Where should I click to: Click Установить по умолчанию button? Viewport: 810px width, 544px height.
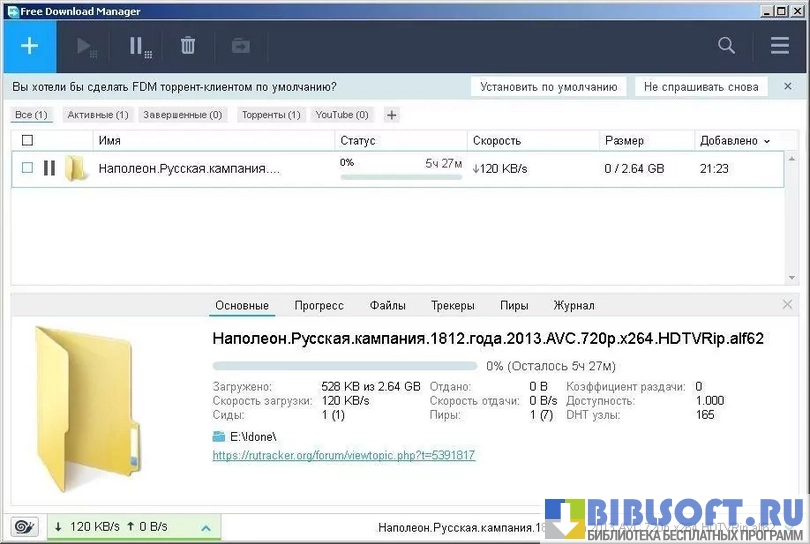tap(548, 87)
